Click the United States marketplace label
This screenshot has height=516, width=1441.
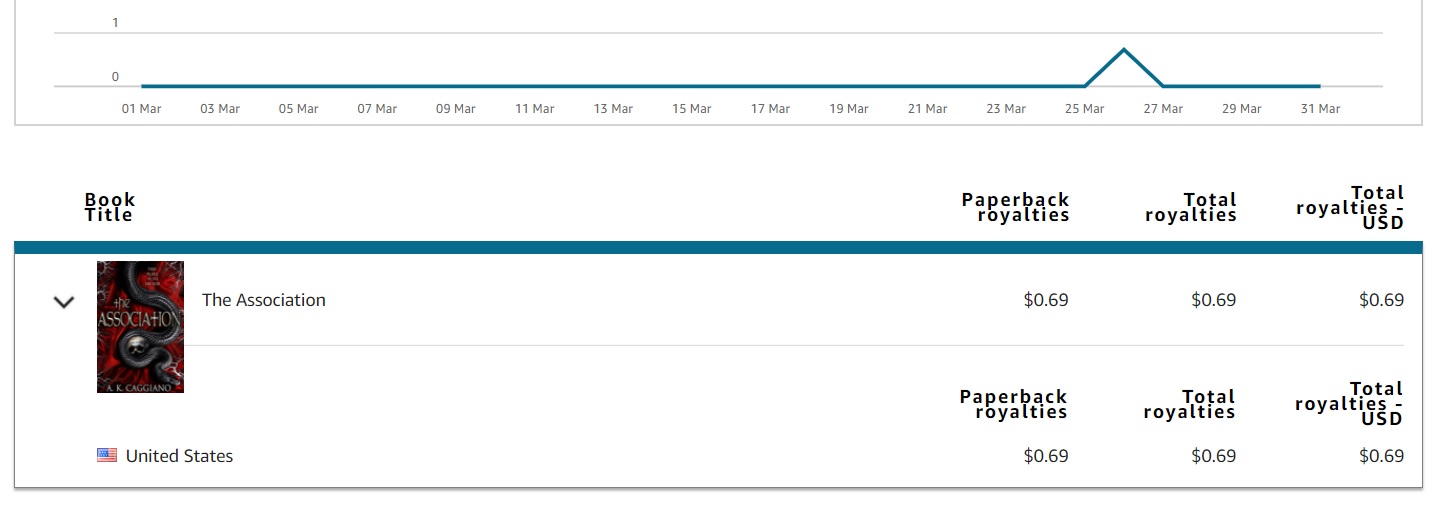point(179,456)
